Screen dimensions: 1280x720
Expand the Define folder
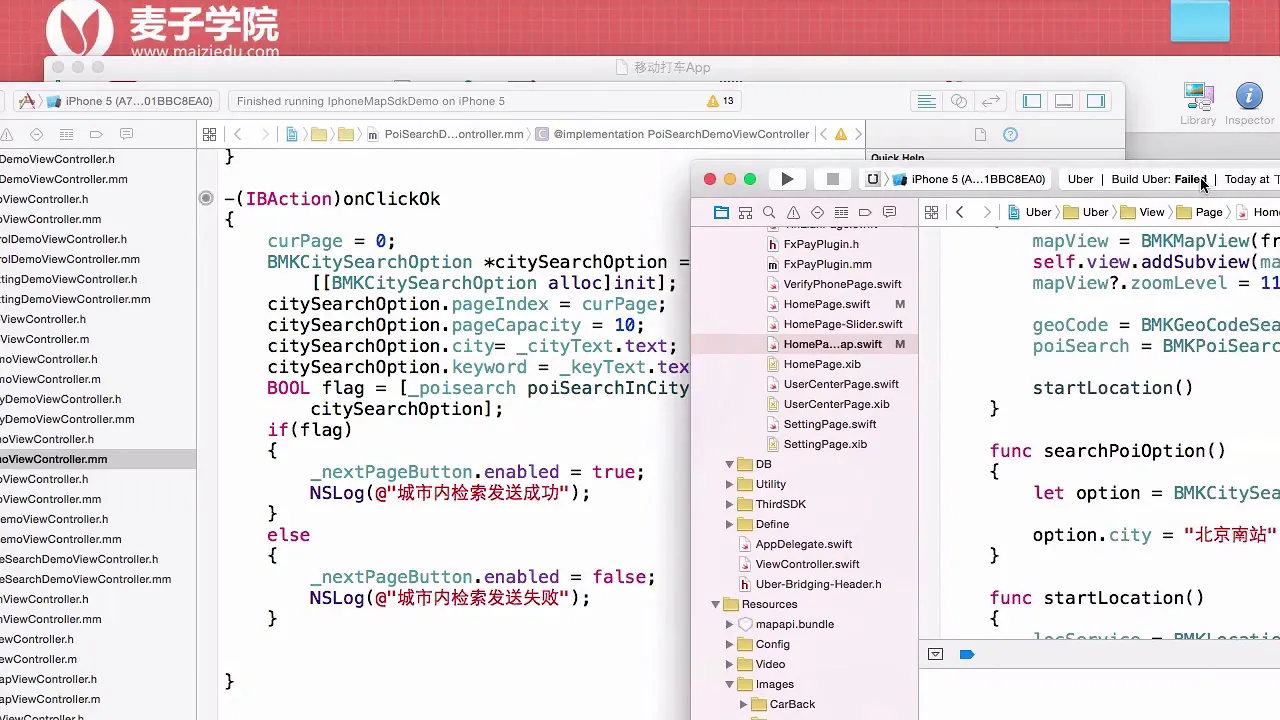tap(729, 524)
